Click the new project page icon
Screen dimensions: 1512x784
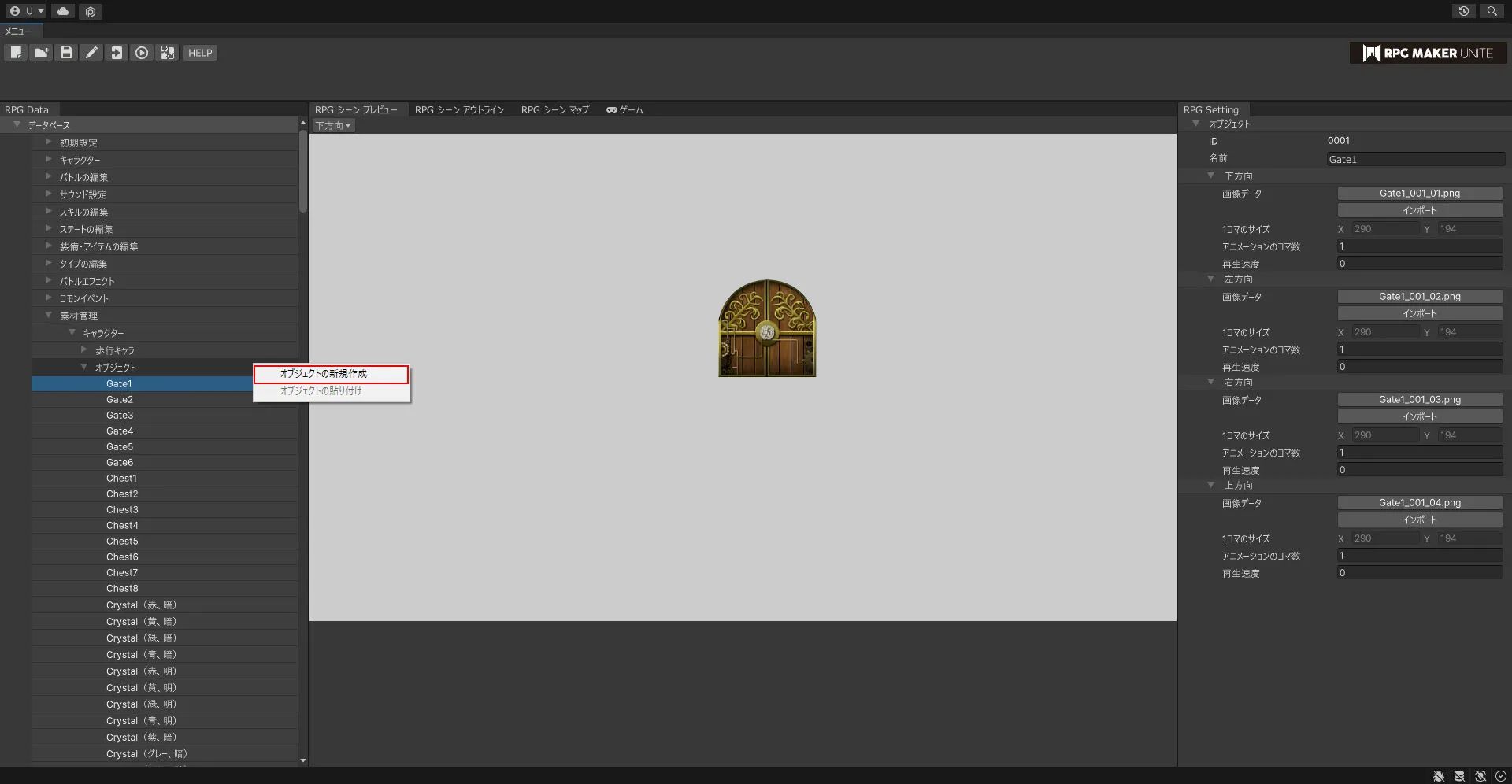tap(16, 53)
